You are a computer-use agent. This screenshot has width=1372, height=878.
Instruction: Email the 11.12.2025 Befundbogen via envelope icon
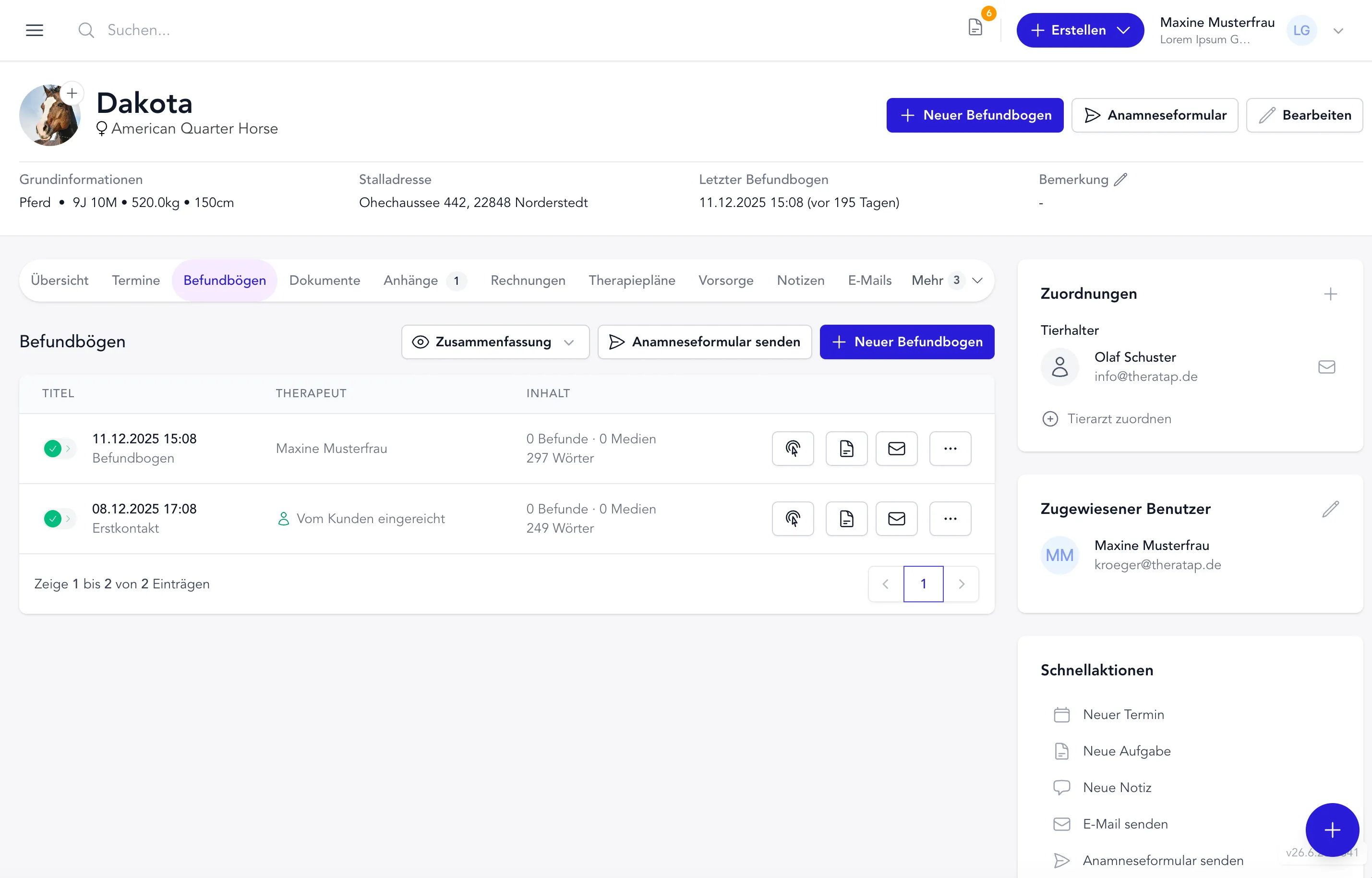click(x=896, y=449)
